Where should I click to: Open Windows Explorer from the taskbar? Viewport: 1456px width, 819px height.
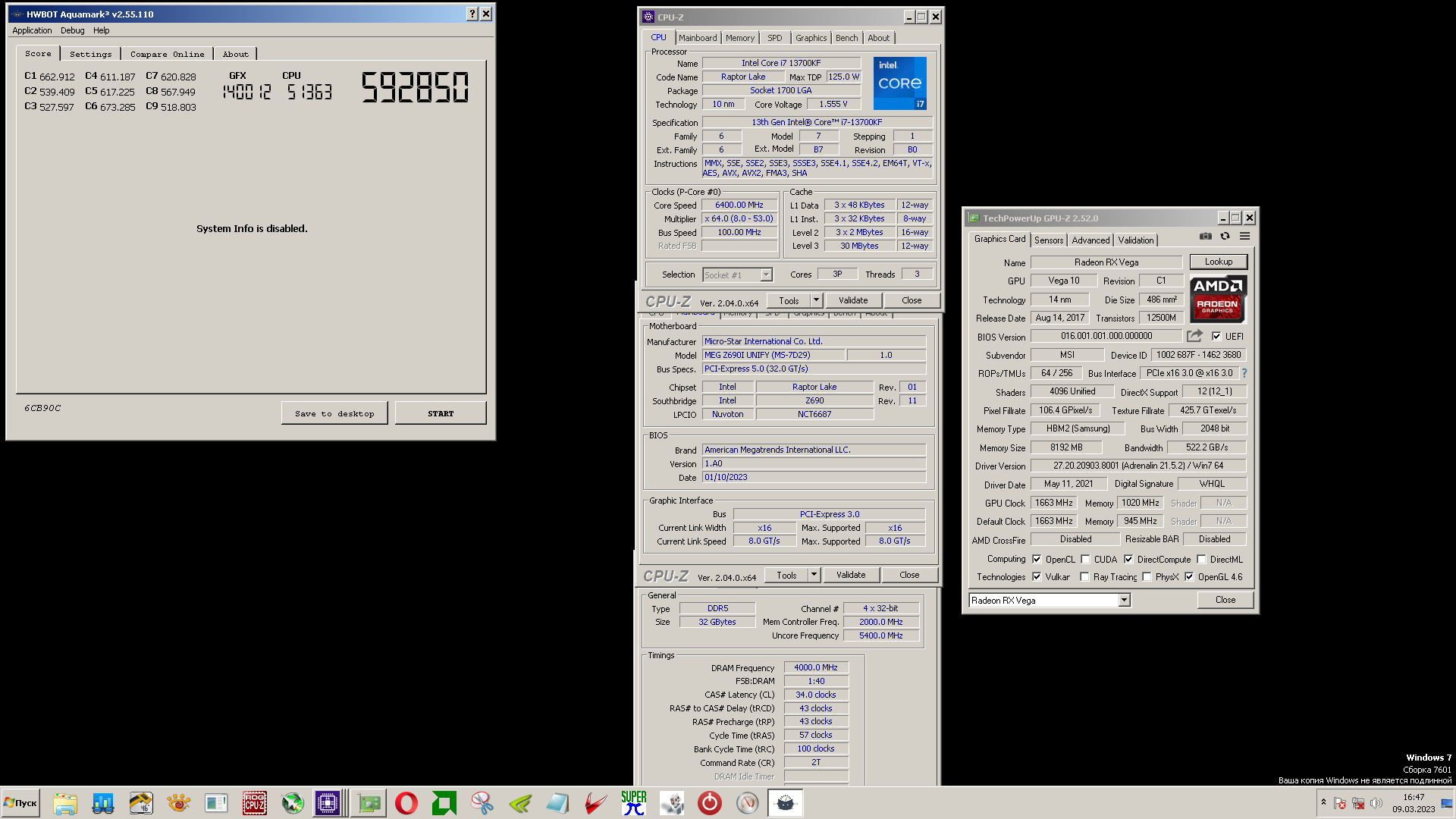tap(65, 803)
